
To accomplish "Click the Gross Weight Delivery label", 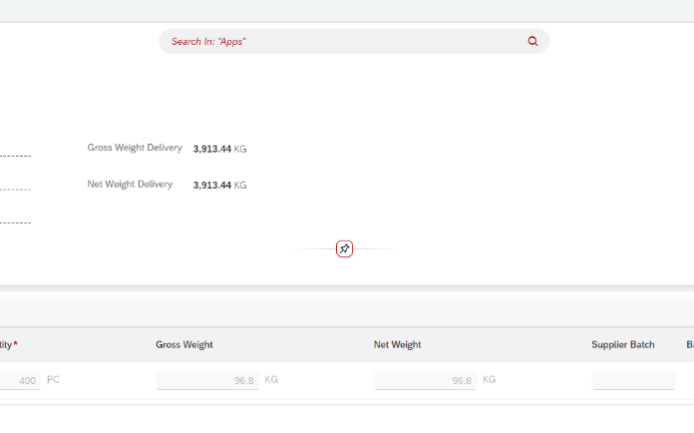I will coord(134,148).
